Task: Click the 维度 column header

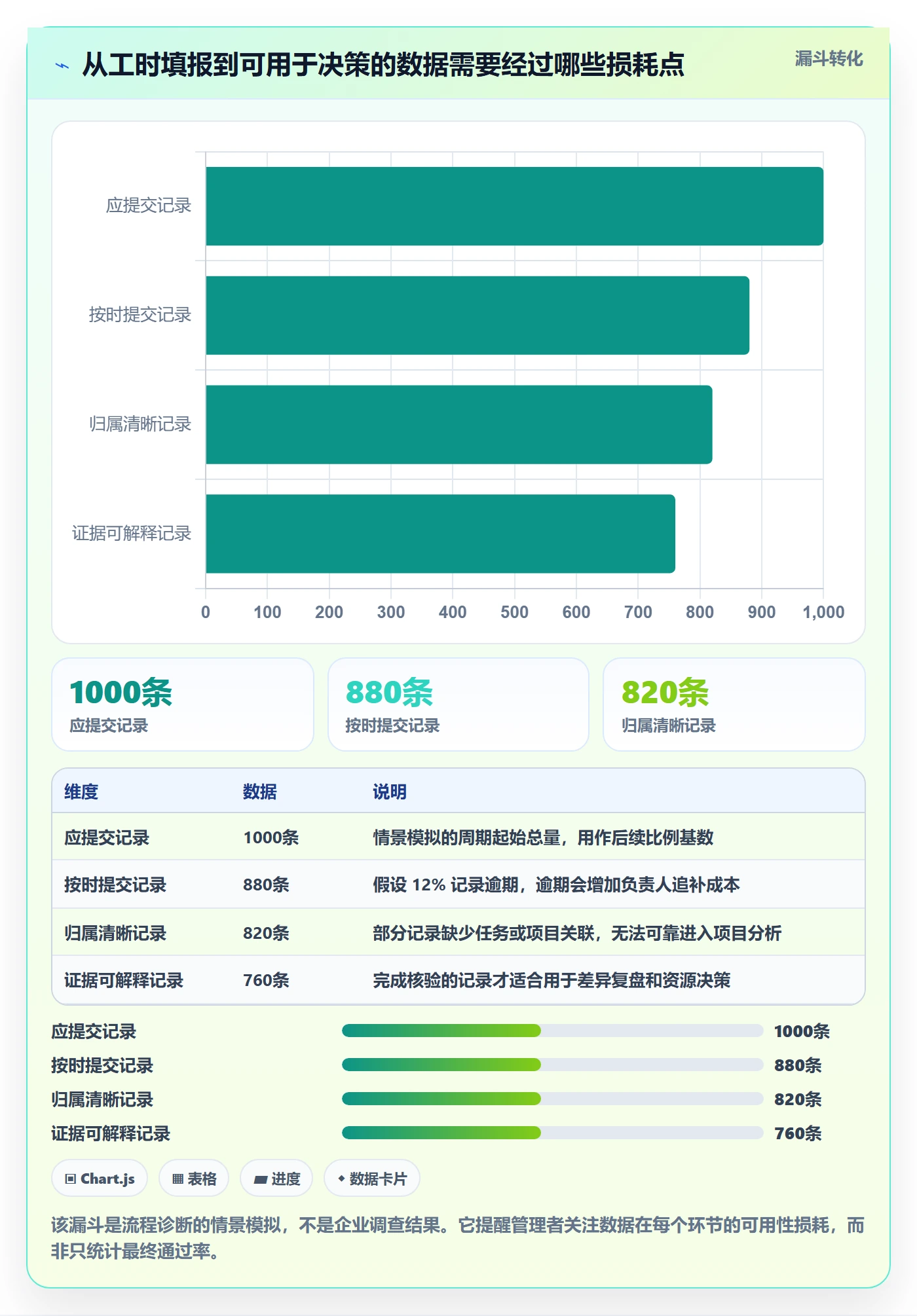Action: point(81,792)
